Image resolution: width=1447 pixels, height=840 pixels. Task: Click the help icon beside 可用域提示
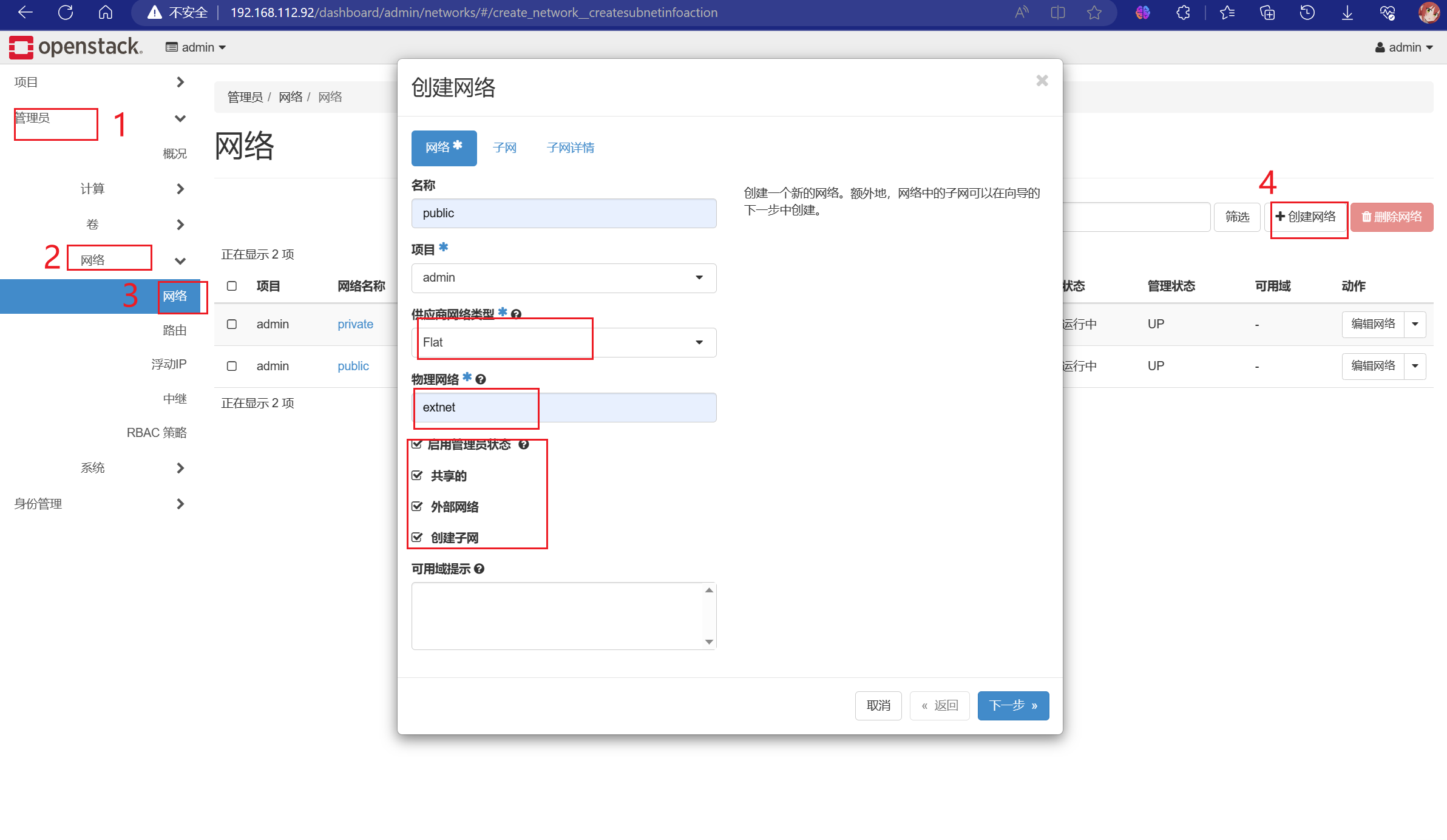(x=479, y=569)
